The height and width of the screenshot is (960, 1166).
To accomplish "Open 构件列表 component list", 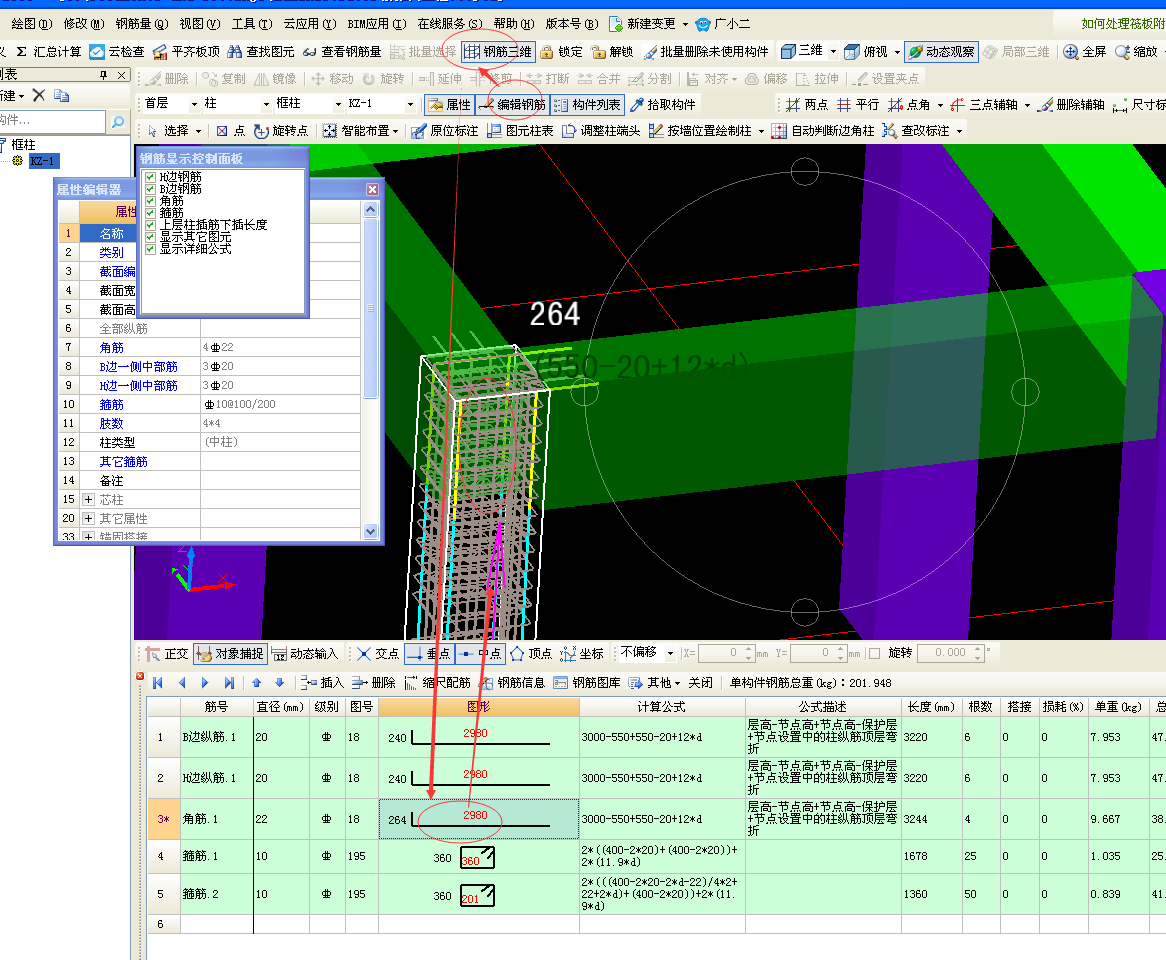I will pyautogui.click(x=587, y=104).
